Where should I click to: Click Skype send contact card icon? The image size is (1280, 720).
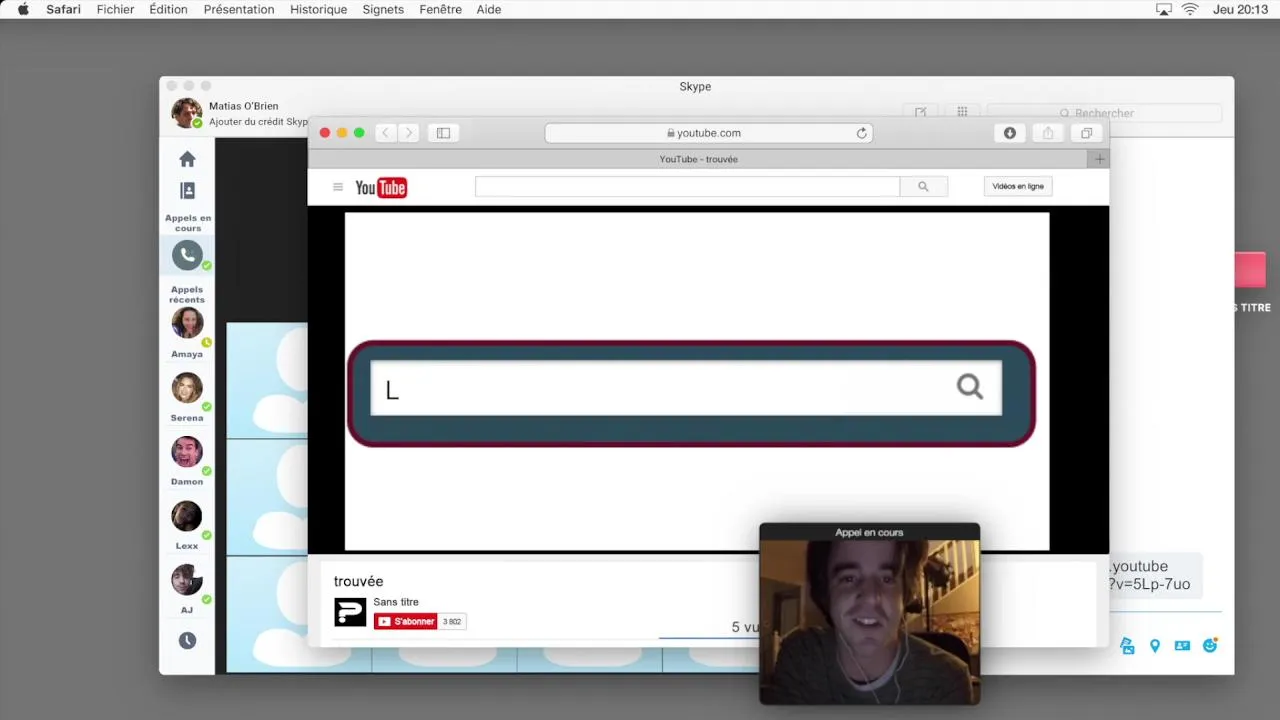pyautogui.click(x=1182, y=646)
